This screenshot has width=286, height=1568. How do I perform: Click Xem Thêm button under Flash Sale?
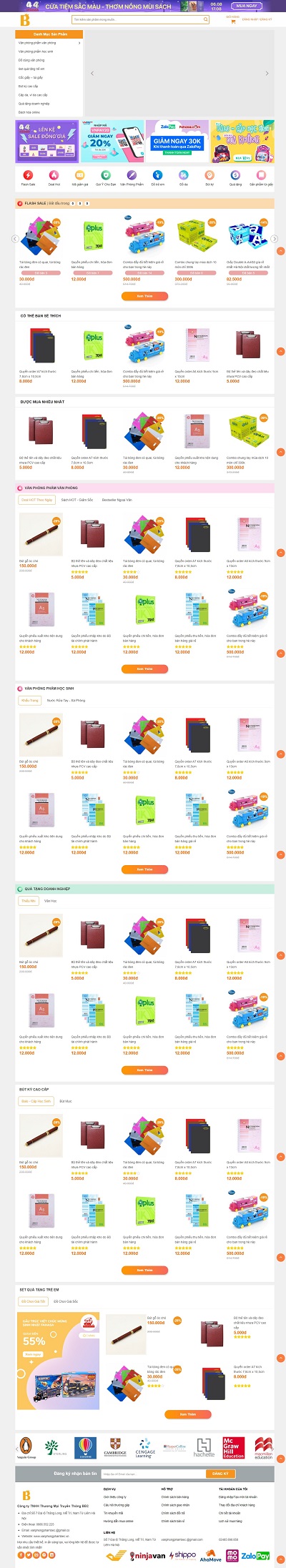(x=144, y=296)
